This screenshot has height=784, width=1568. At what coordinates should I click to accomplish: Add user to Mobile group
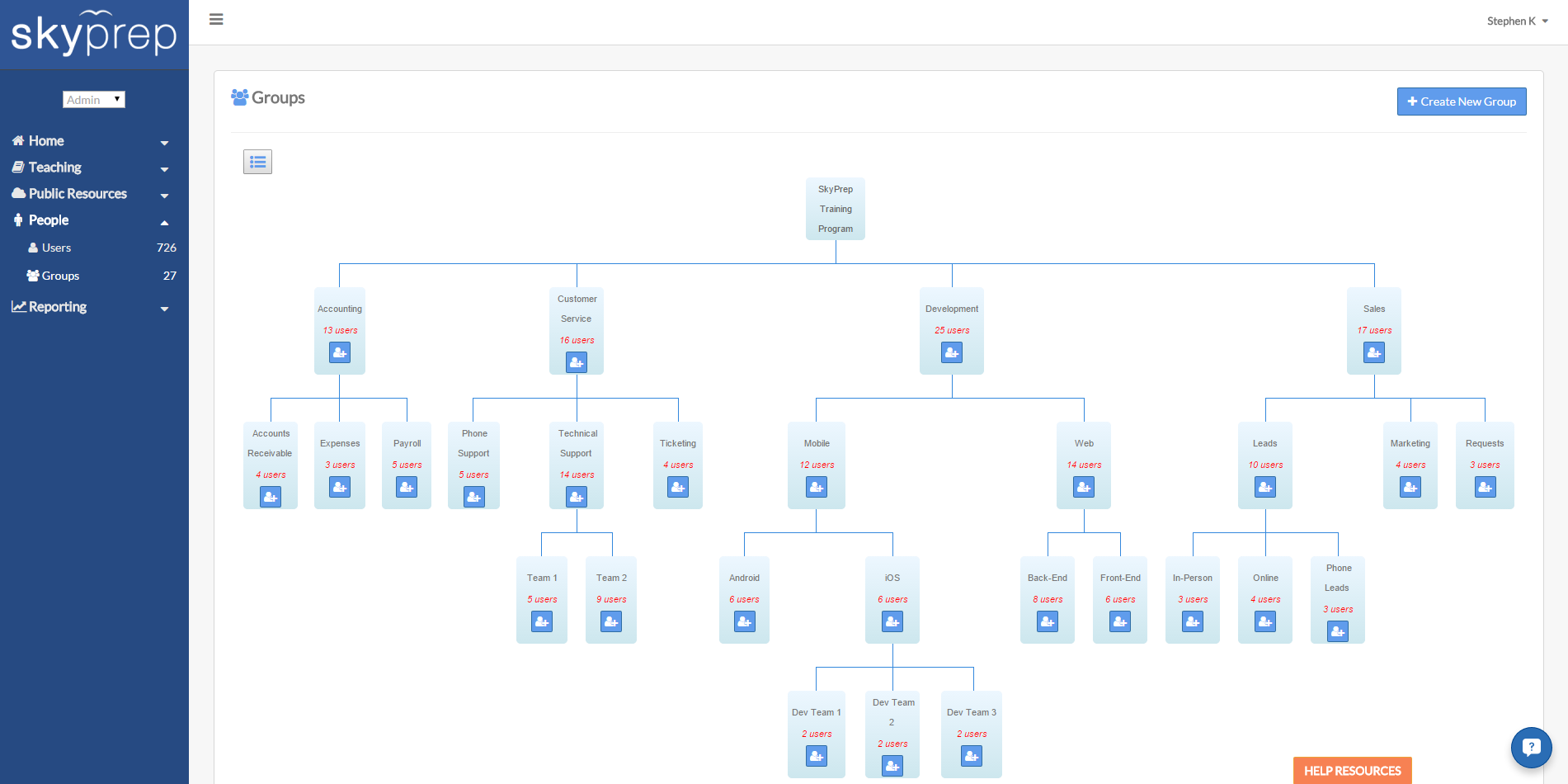point(817,488)
